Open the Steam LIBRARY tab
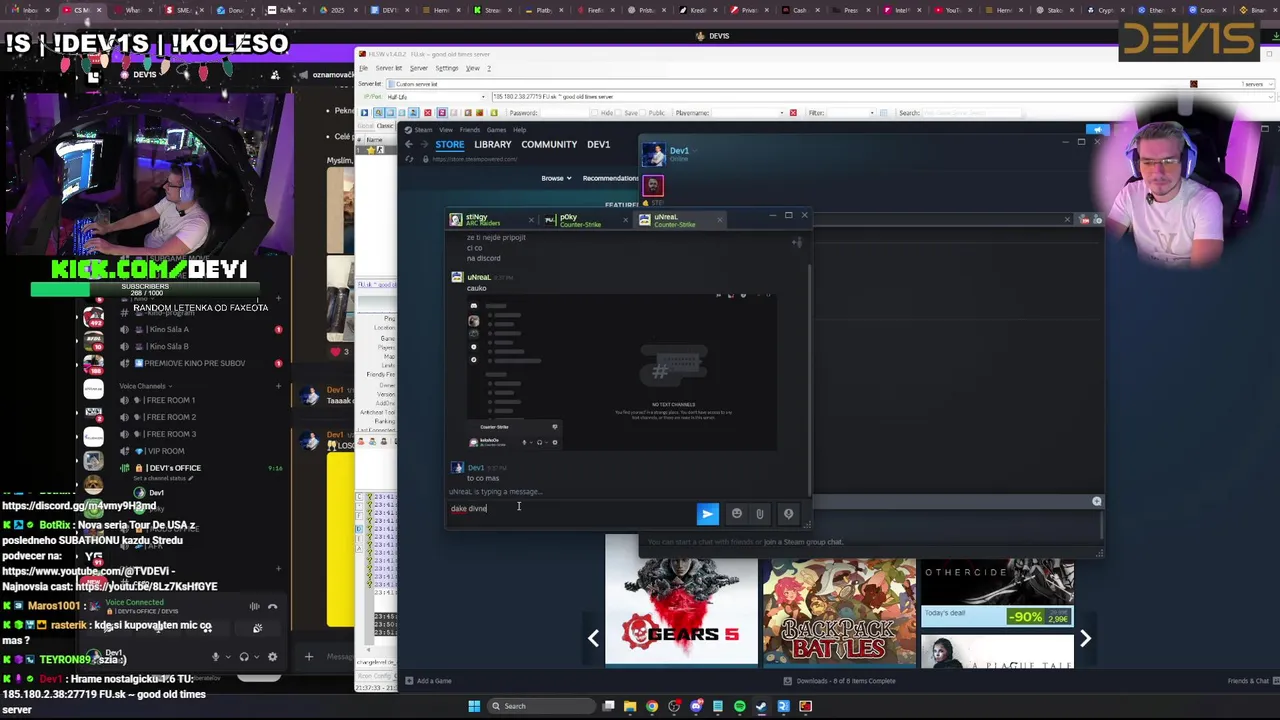This screenshot has height=720, width=1280. point(492,144)
